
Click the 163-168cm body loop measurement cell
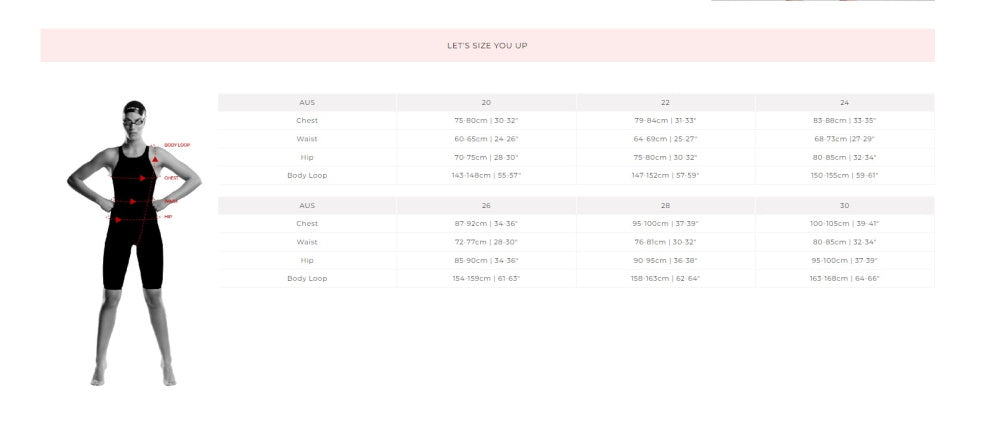point(844,278)
